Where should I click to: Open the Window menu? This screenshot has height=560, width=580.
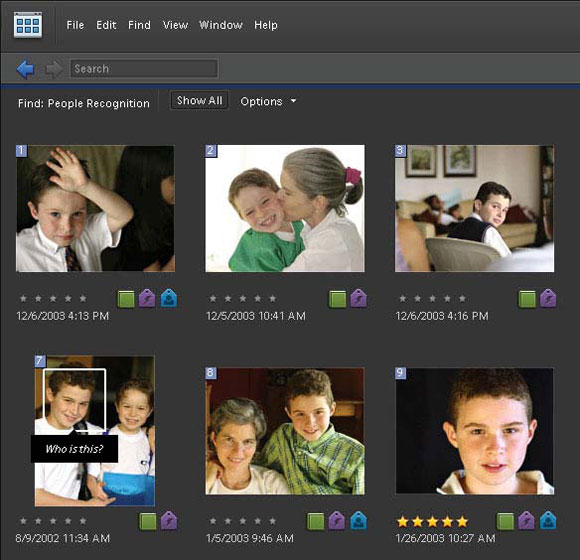pyautogui.click(x=221, y=25)
